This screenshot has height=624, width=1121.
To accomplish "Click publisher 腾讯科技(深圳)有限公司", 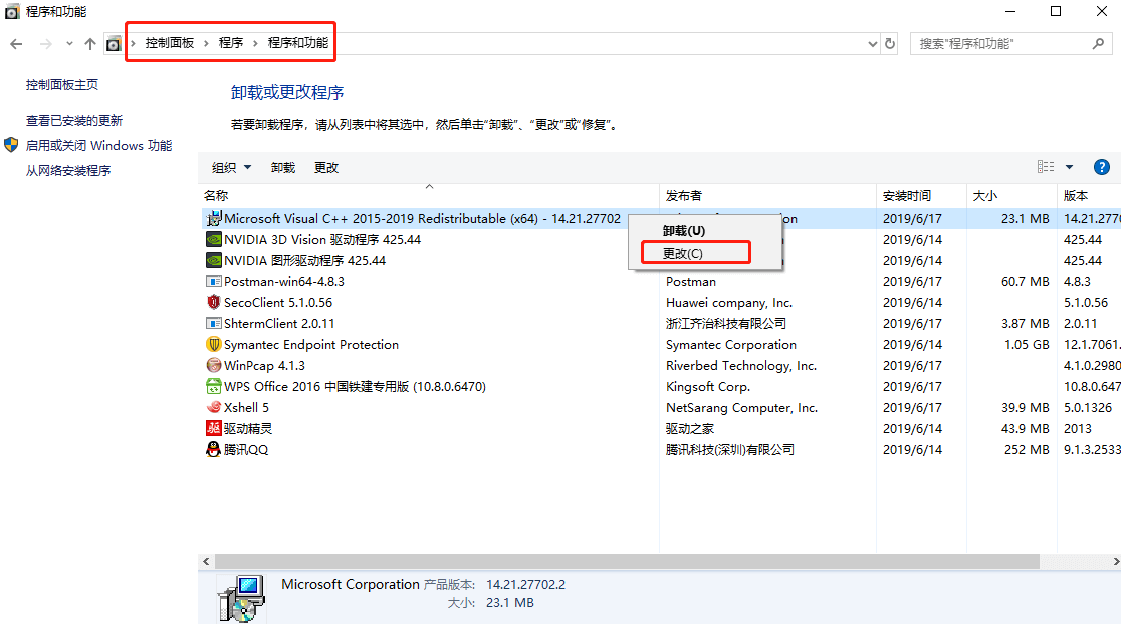I will coord(730,450).
